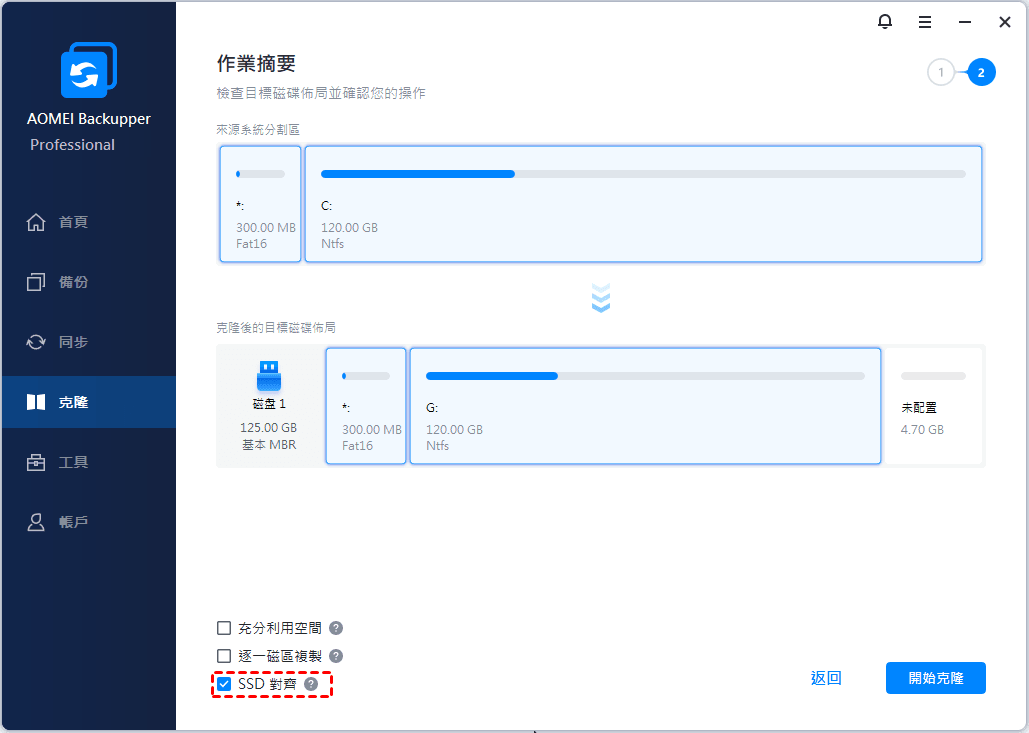
Task: Minimize the AOMEI Backupper window
Action: tap(965, 22)
